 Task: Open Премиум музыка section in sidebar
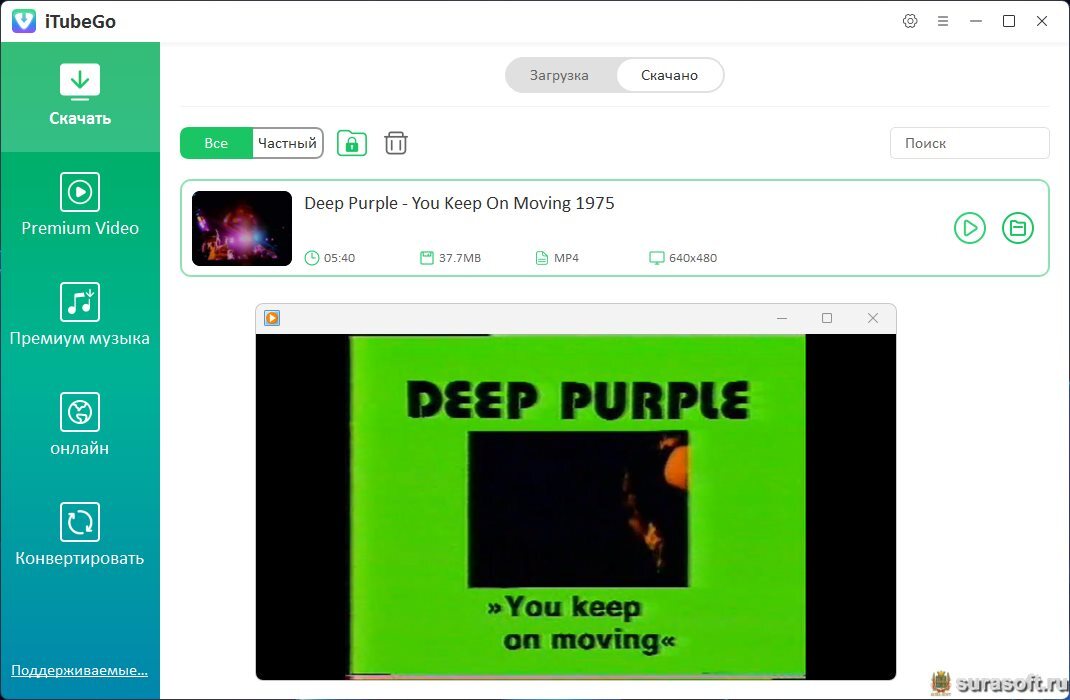80,315
